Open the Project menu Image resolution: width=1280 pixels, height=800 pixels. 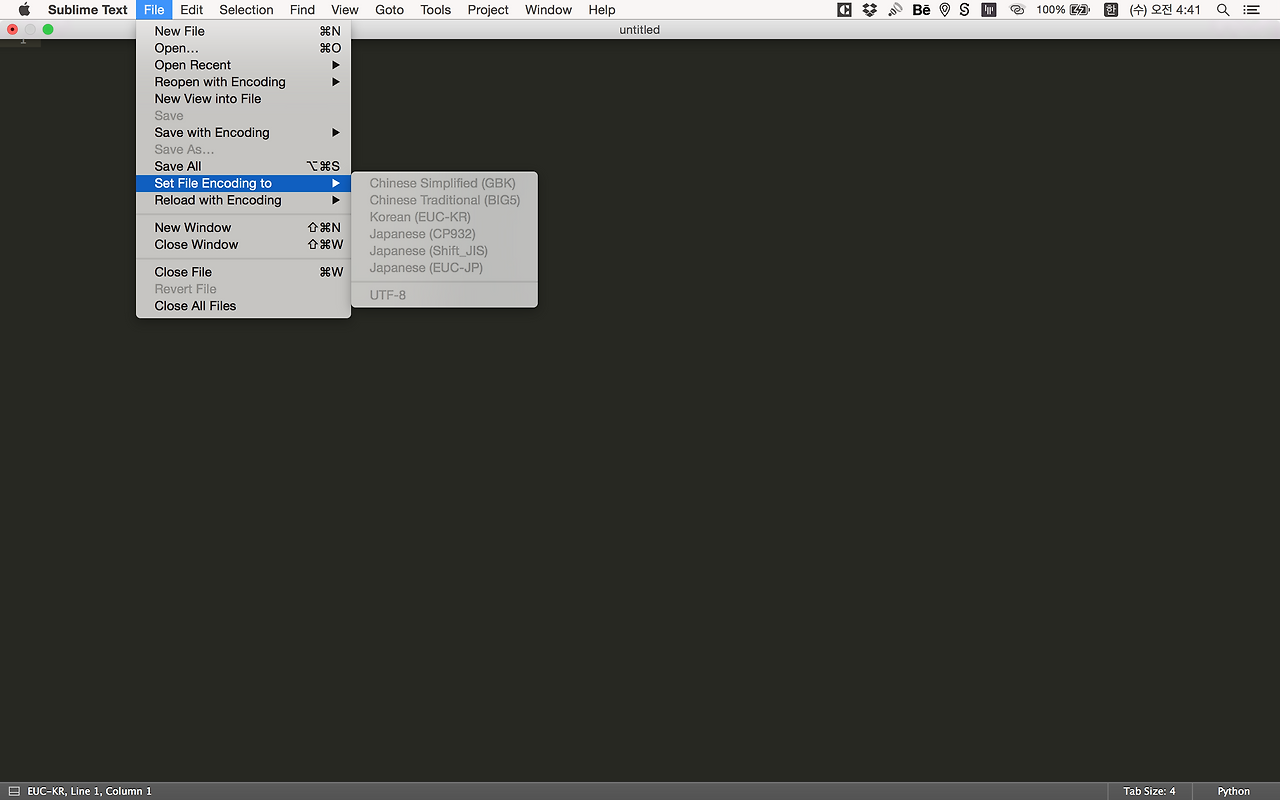(488, 10)
